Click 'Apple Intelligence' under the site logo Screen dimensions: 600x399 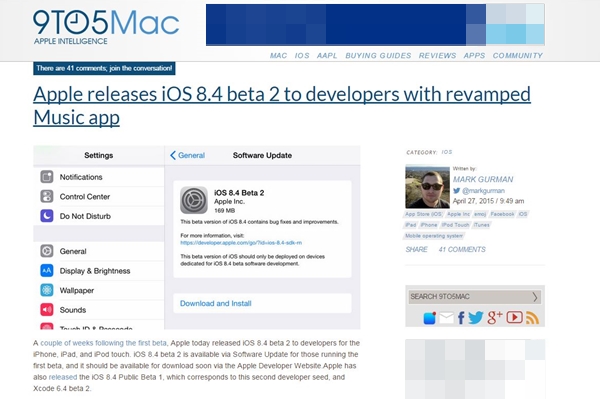(x=71, y=41)
